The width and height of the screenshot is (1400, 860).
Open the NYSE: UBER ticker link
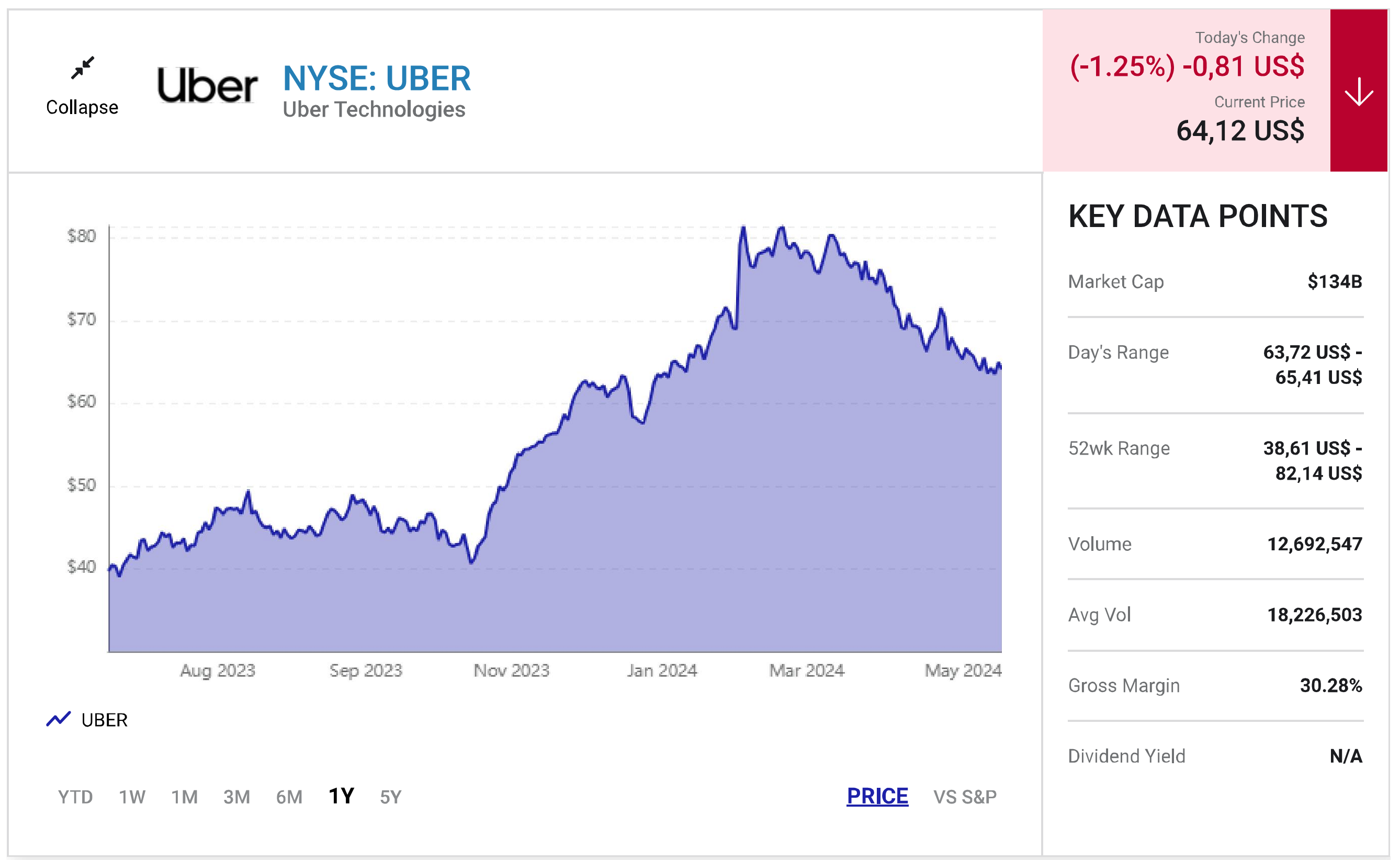pyautogui.click(x=377, y=78)
